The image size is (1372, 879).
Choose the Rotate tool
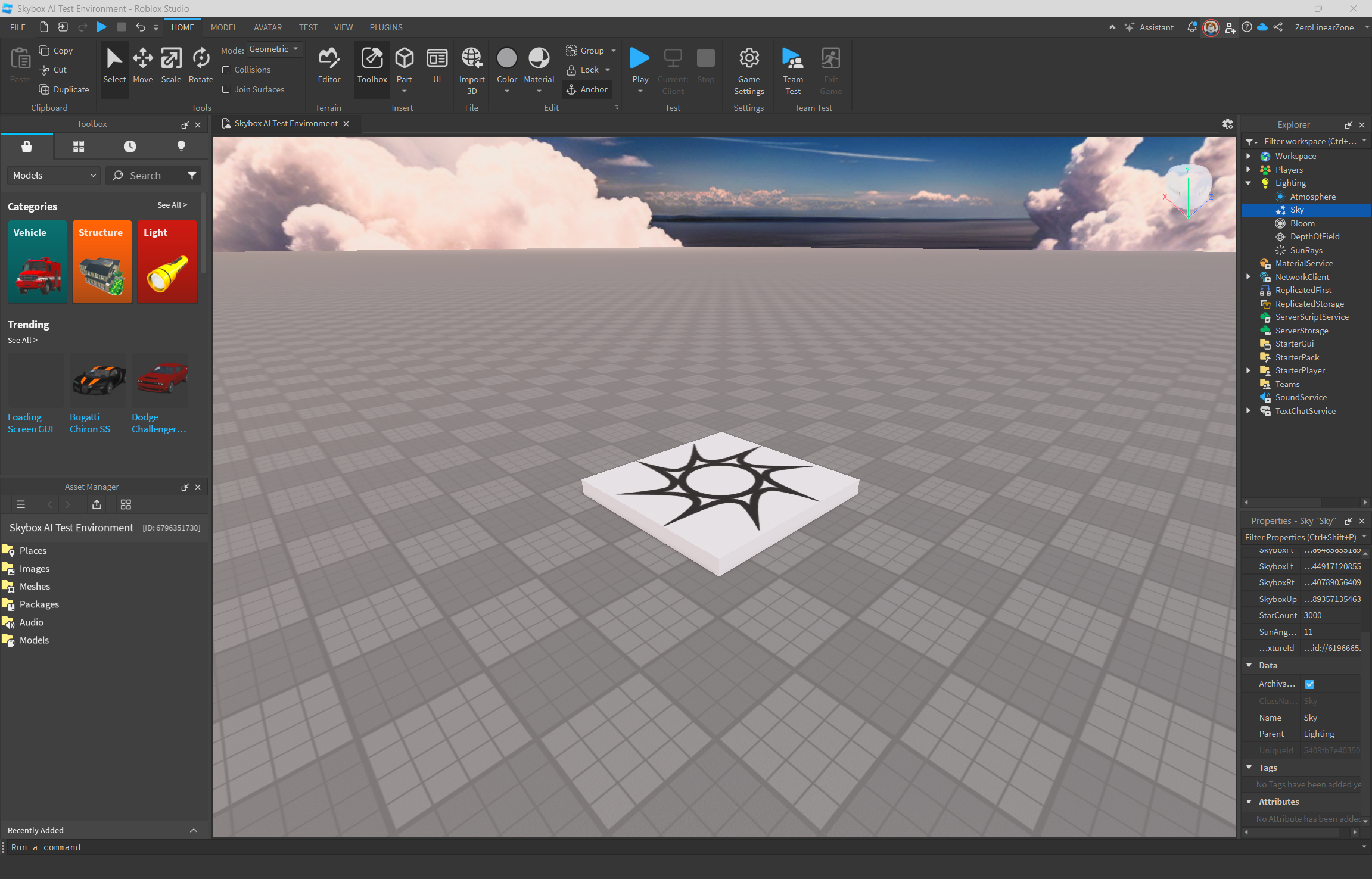point(201,64)
